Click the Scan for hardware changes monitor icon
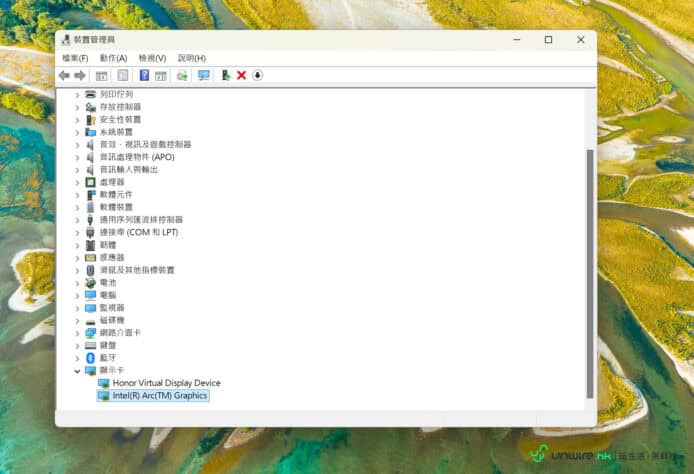The width and height of the screenshot is (694, 474). (x=204, y=75)
